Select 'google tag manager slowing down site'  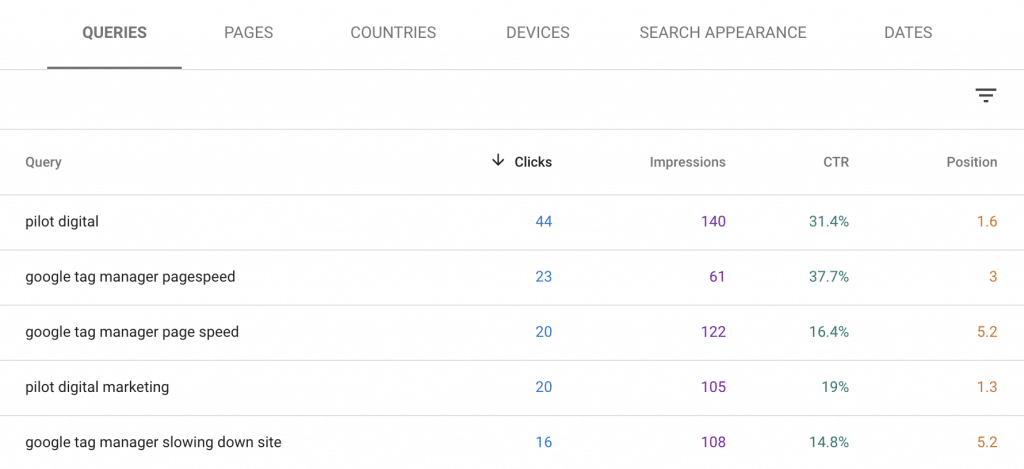click(153, 442)
